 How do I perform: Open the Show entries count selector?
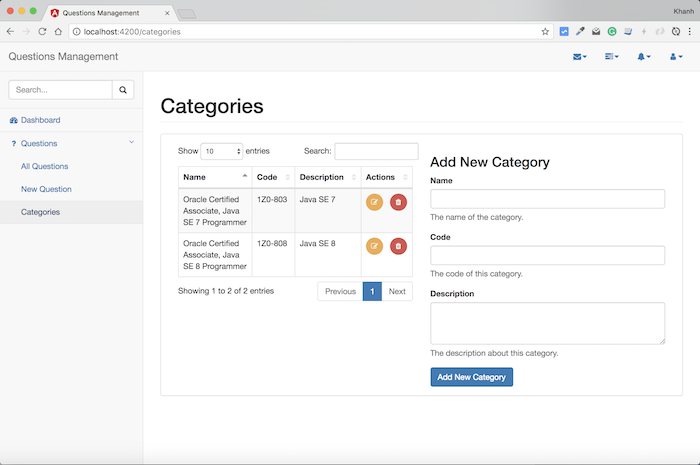click(221, 151)
